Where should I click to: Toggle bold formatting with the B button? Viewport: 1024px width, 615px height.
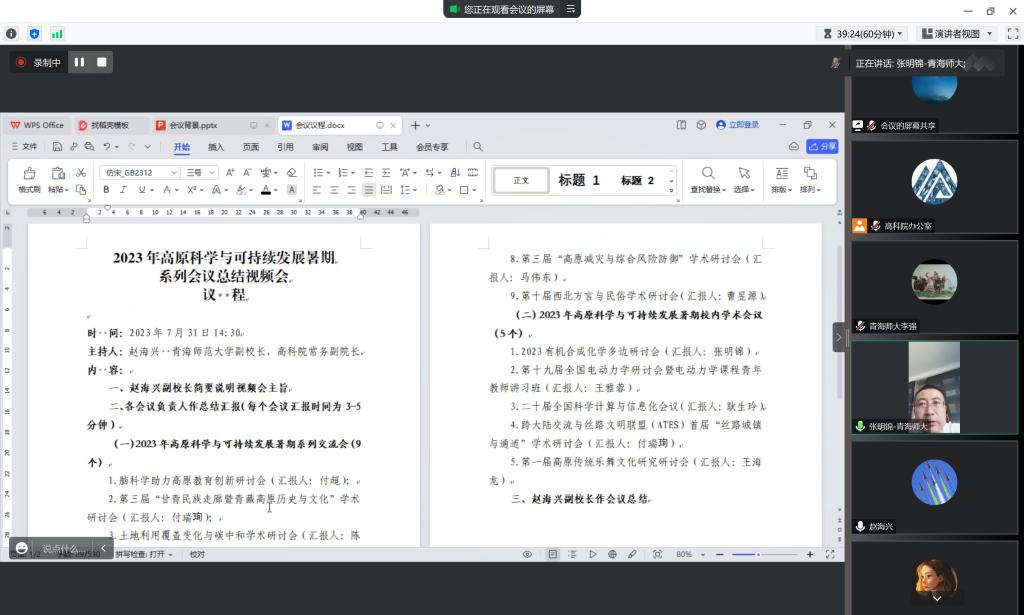point(106,188)
